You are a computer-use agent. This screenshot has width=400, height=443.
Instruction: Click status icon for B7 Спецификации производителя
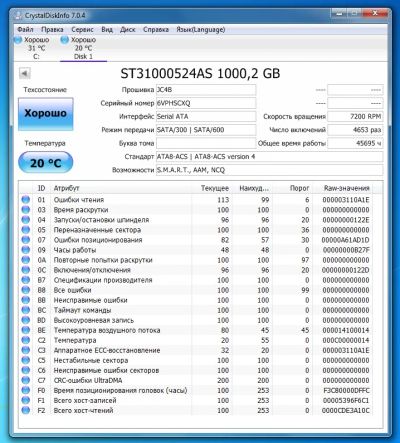[26, 280]
